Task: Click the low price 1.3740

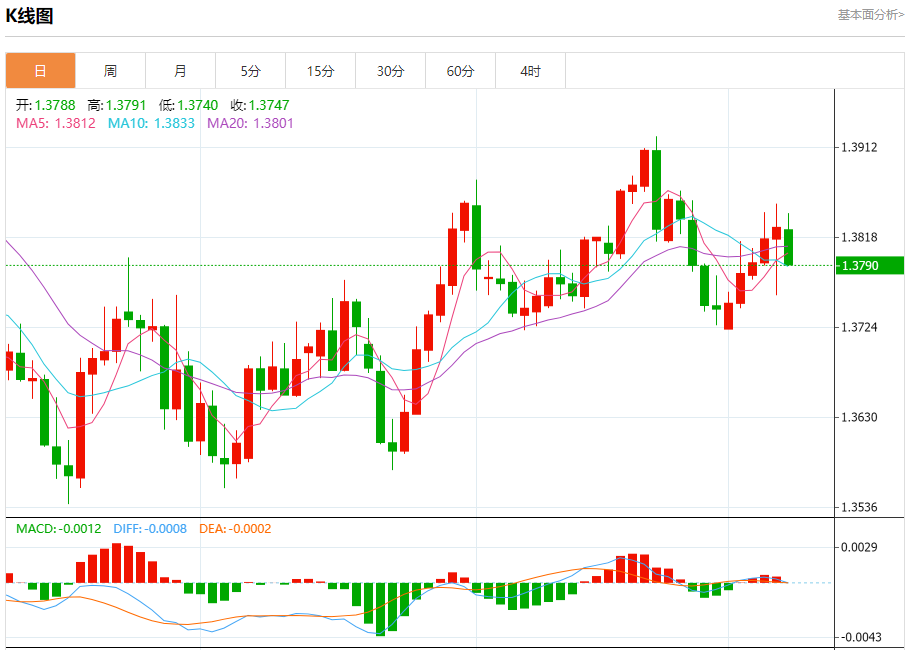Action: 198,105
